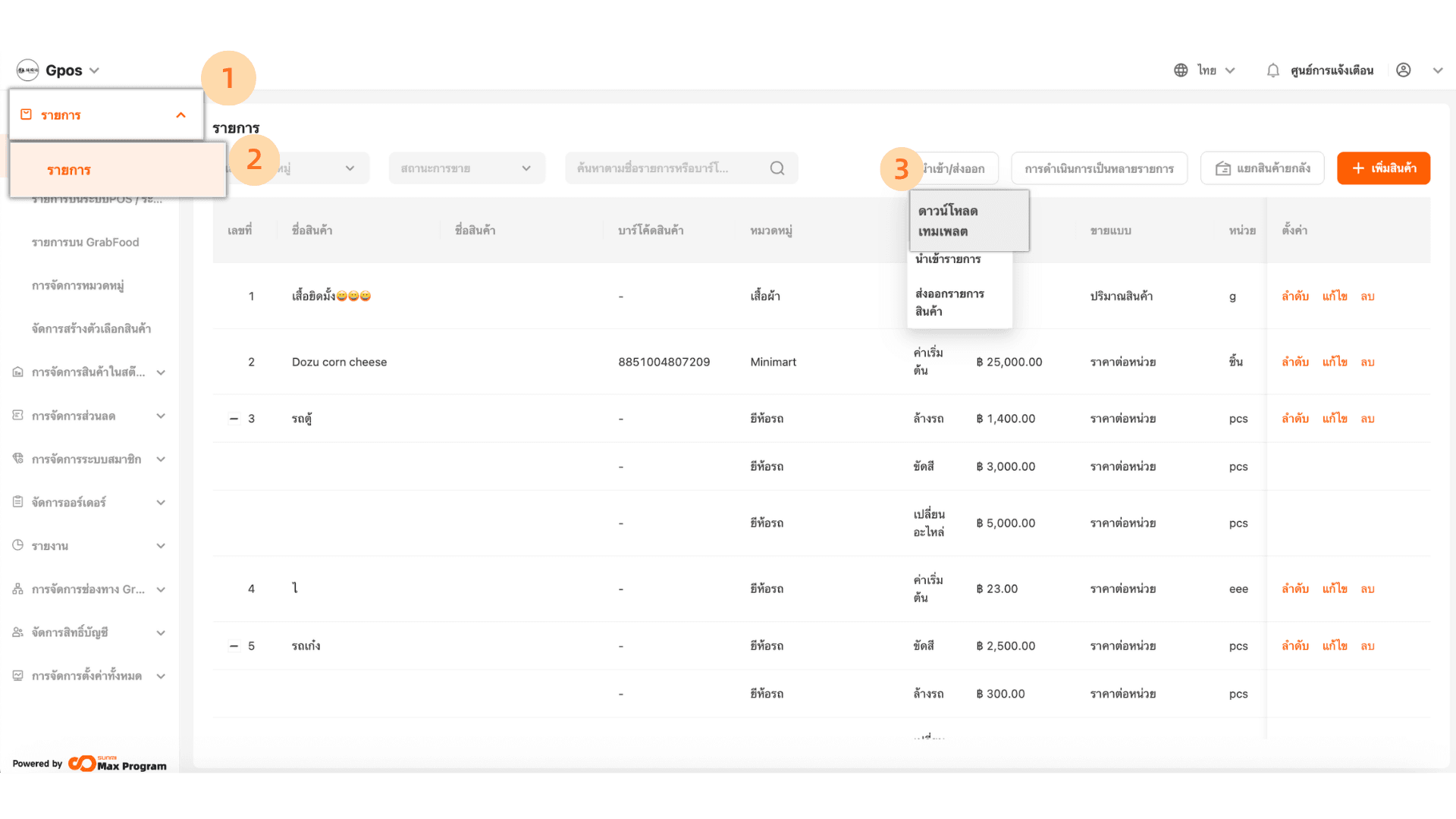Click the notification bell icon
The height and width of the screenshot is (819, 1456).
click(x=1272, y=71)
